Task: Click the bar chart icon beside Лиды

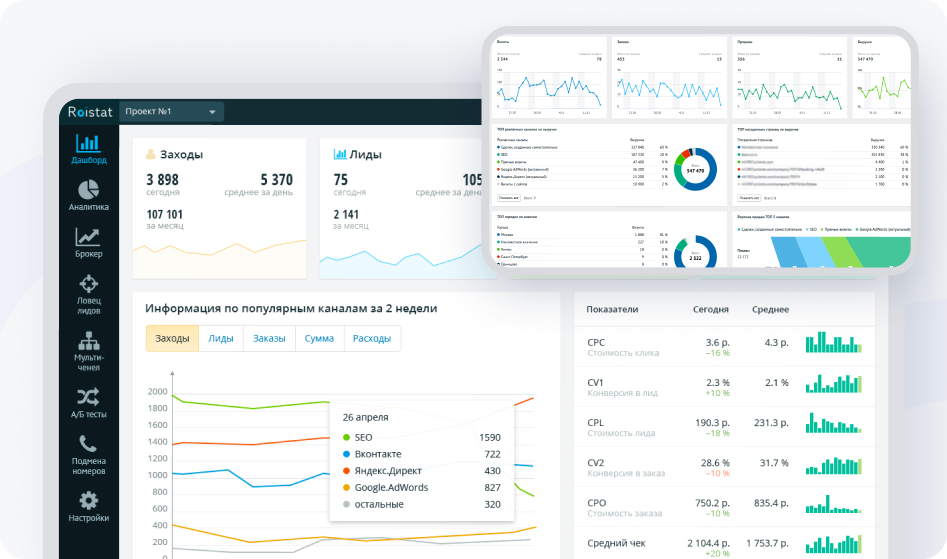Action: point(340,155)
